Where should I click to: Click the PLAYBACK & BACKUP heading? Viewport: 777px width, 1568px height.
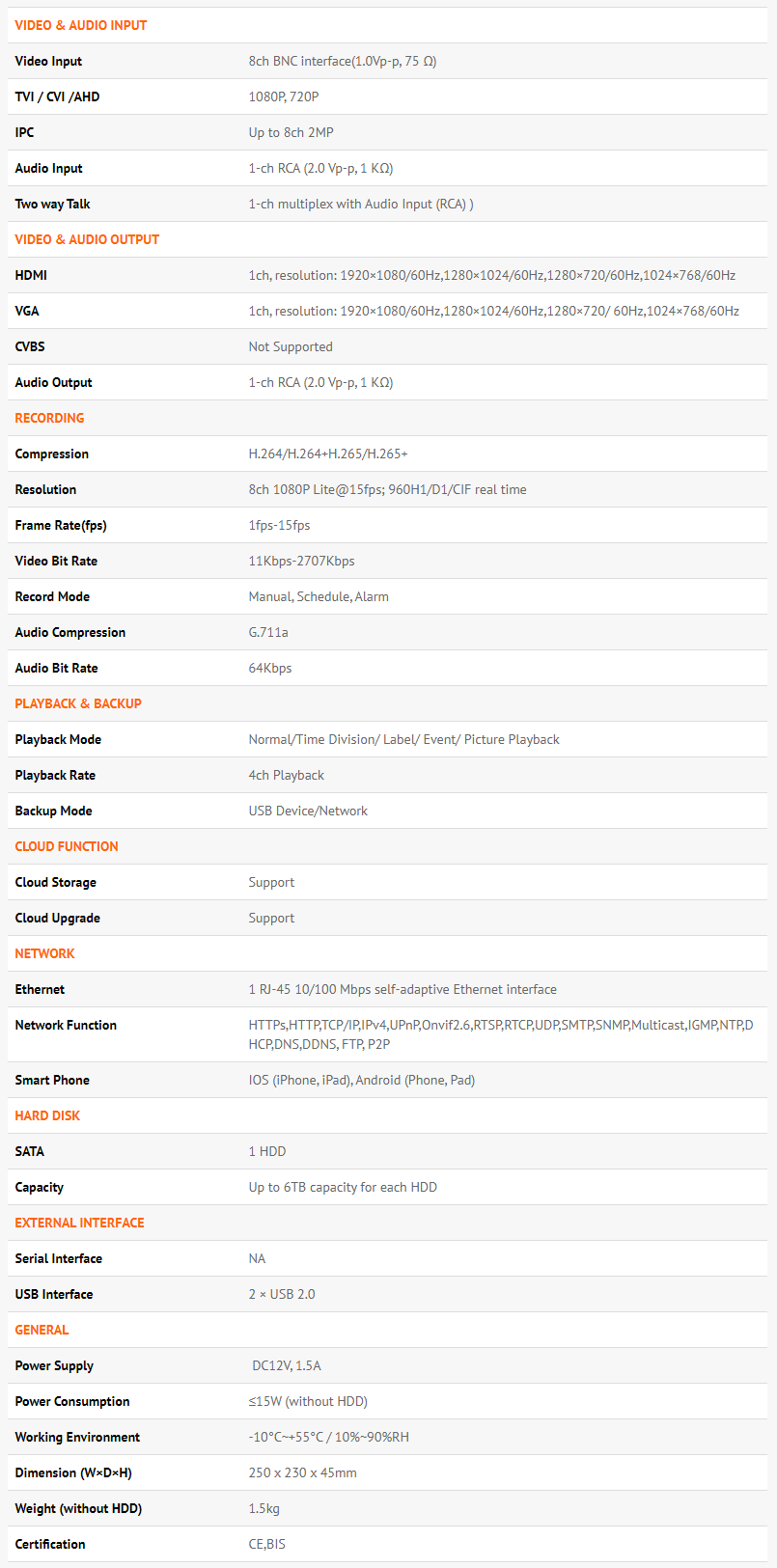pos(78,703)
